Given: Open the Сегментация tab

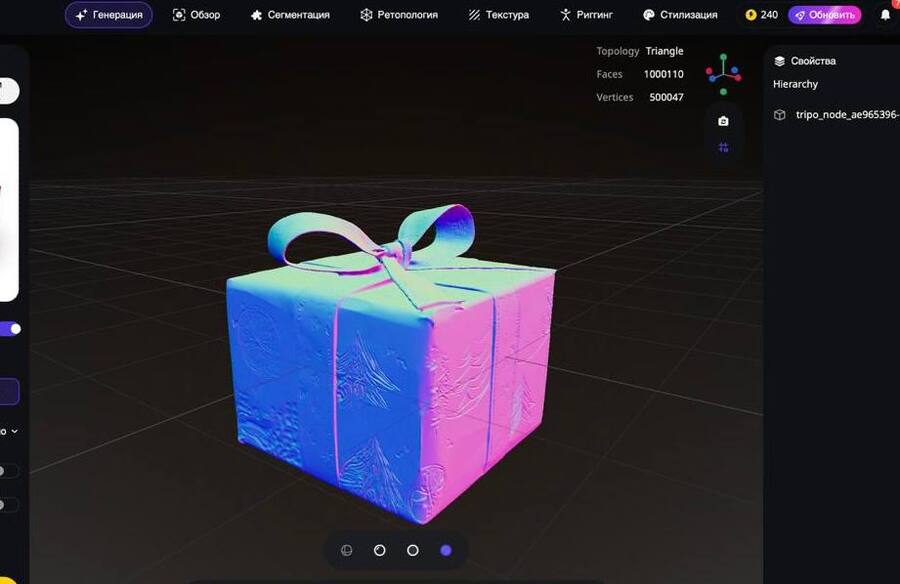Looking at the screenshot, I should pos(290,15).
